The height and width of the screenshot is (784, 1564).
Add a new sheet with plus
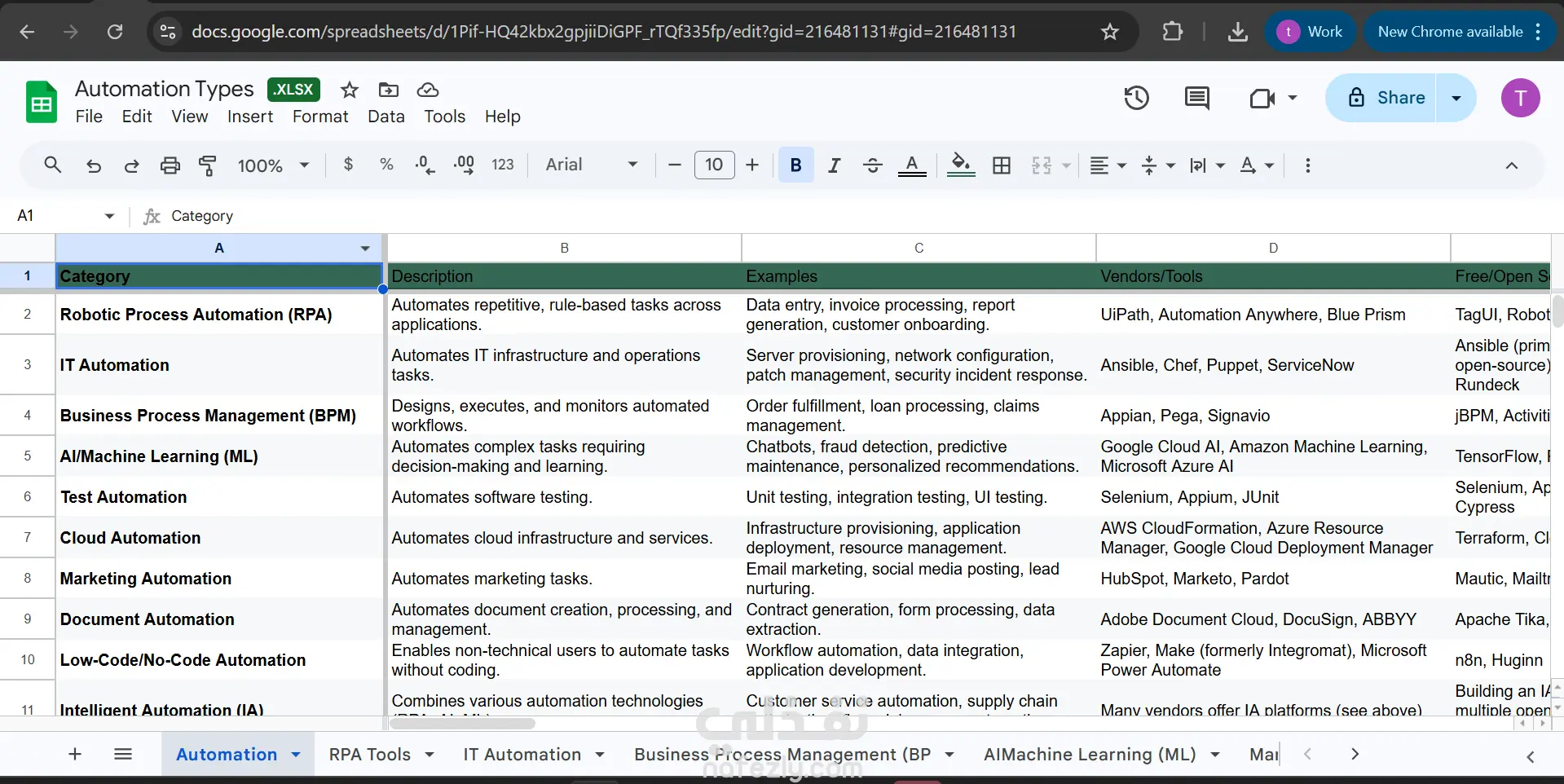[75, 754]
